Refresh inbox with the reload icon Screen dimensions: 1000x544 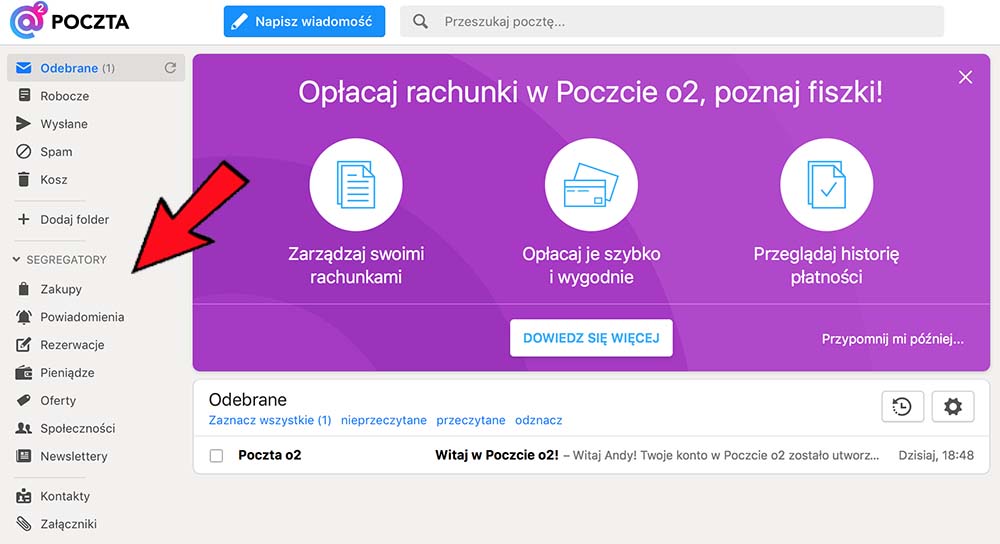point(170,68)
